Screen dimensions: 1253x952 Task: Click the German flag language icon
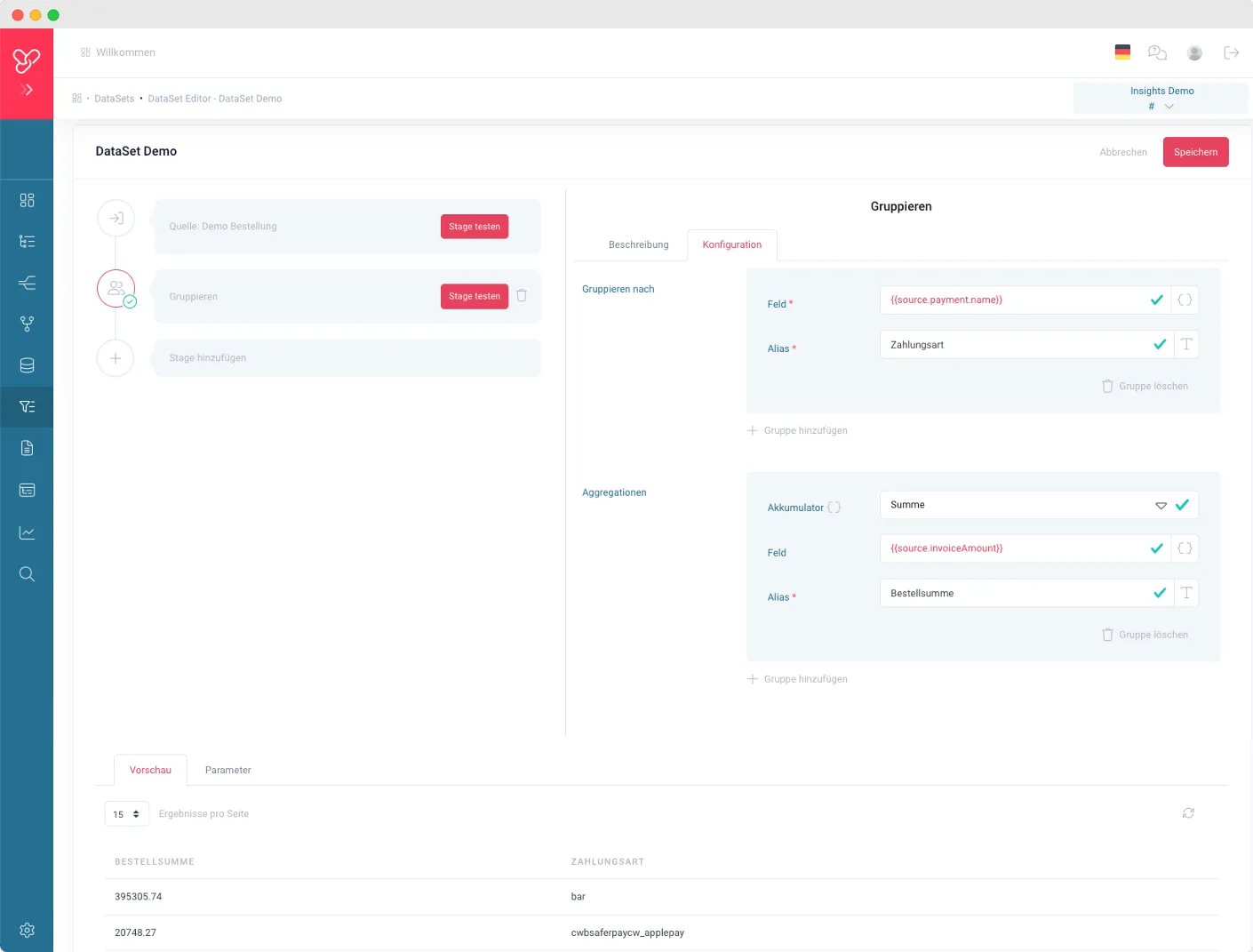tap(1122, 52)
